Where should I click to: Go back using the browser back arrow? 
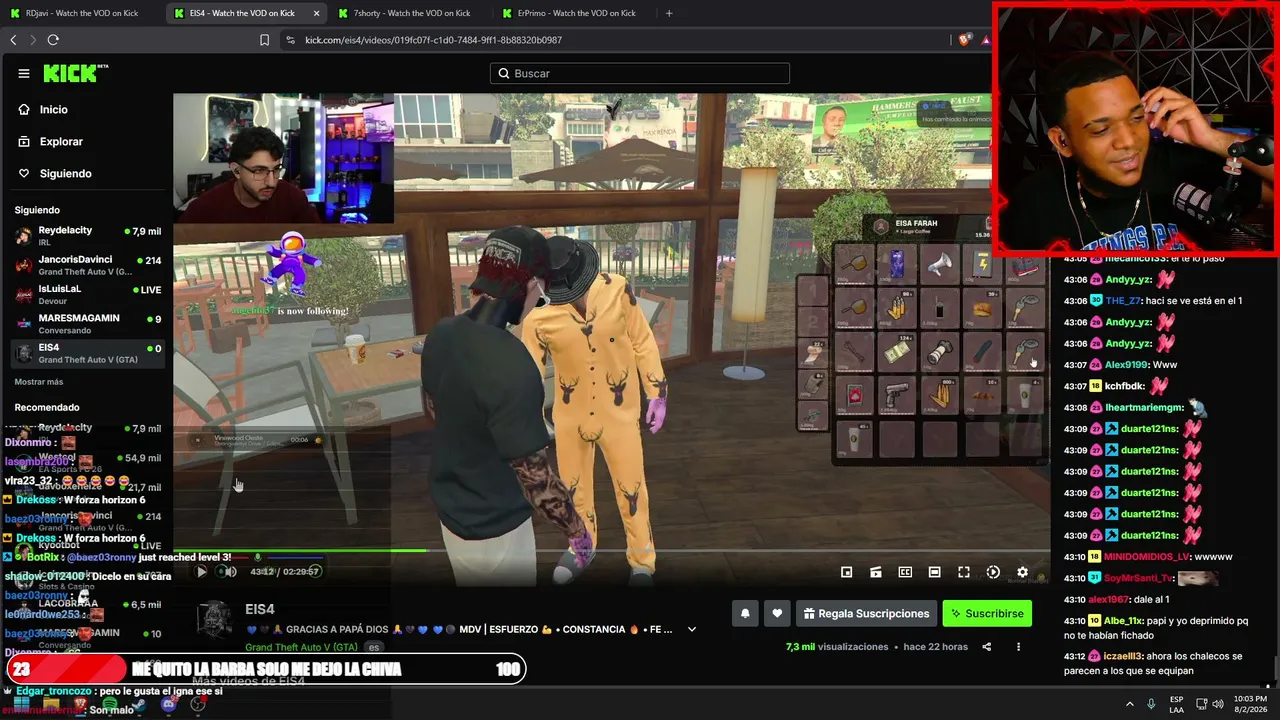pyautogui.click(x=13, y=40)
